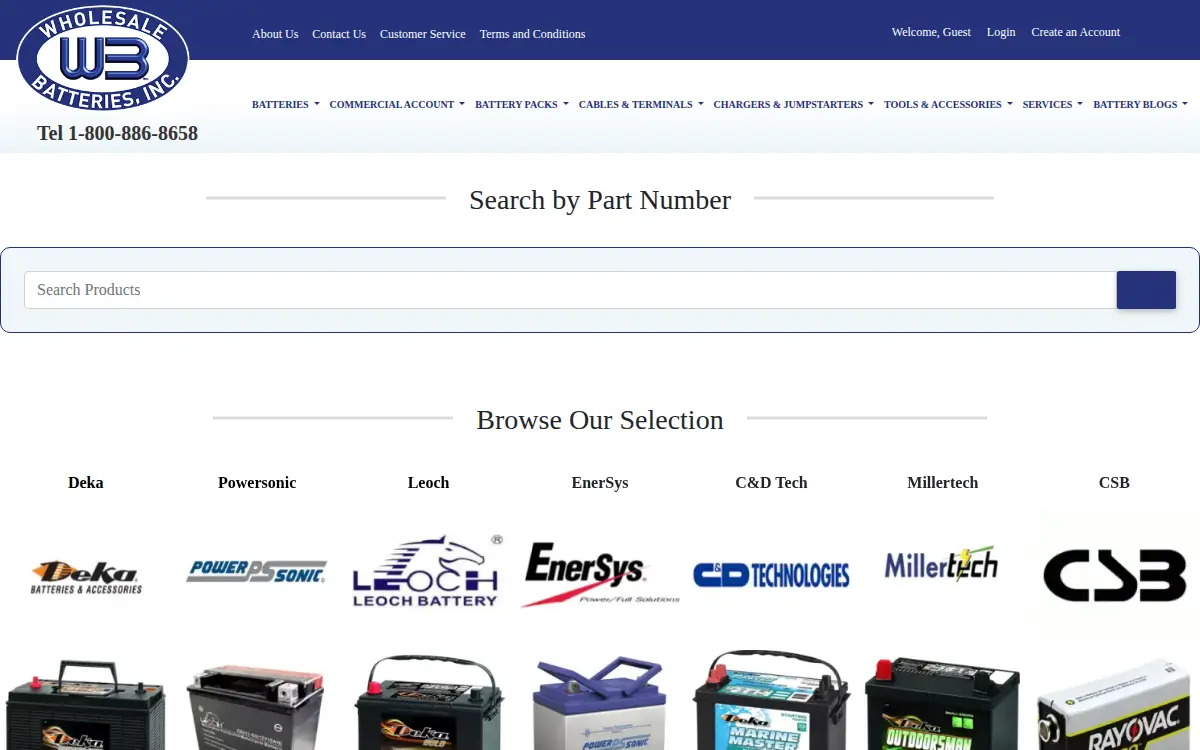The image size is (1200, 750).
Task: View the Rayovac 9V battery image
Action: click(x=1114, y=705)
